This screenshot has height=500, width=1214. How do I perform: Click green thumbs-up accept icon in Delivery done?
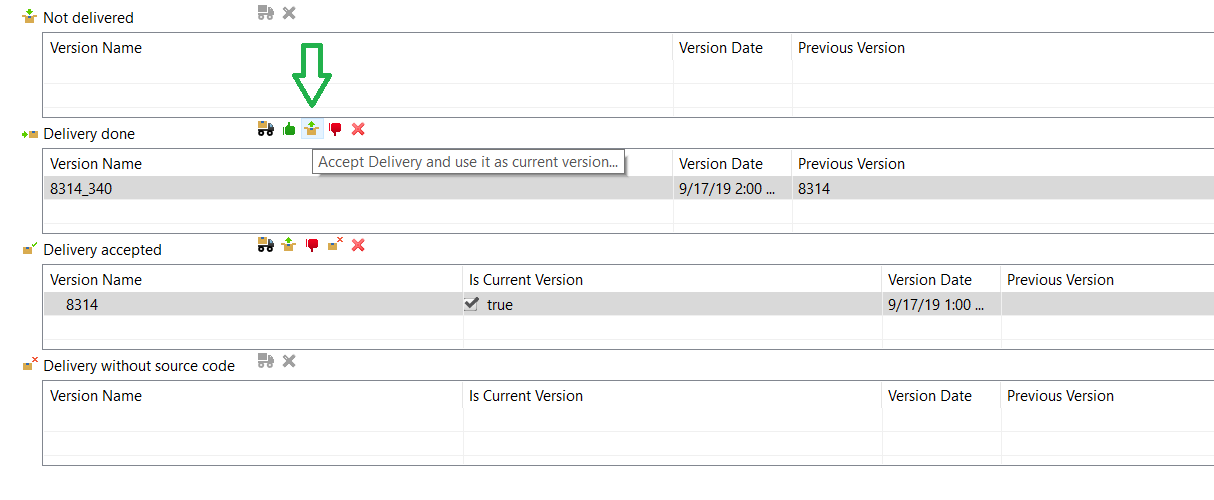click(x=289, y=129)
